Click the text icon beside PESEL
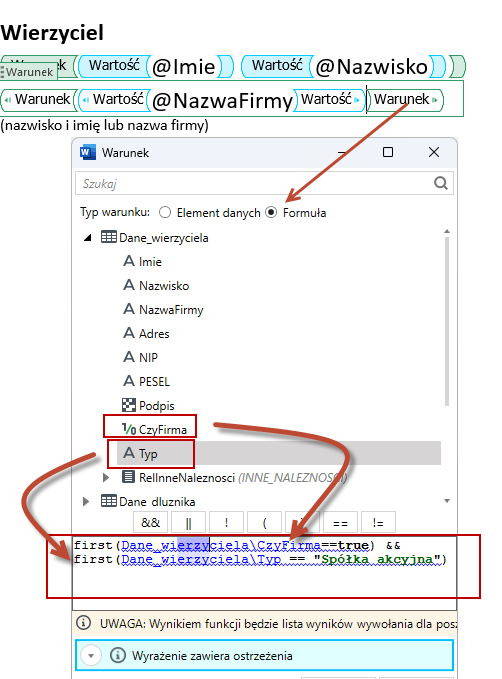The width and height of the screenshot is (502, 679). 129,381
